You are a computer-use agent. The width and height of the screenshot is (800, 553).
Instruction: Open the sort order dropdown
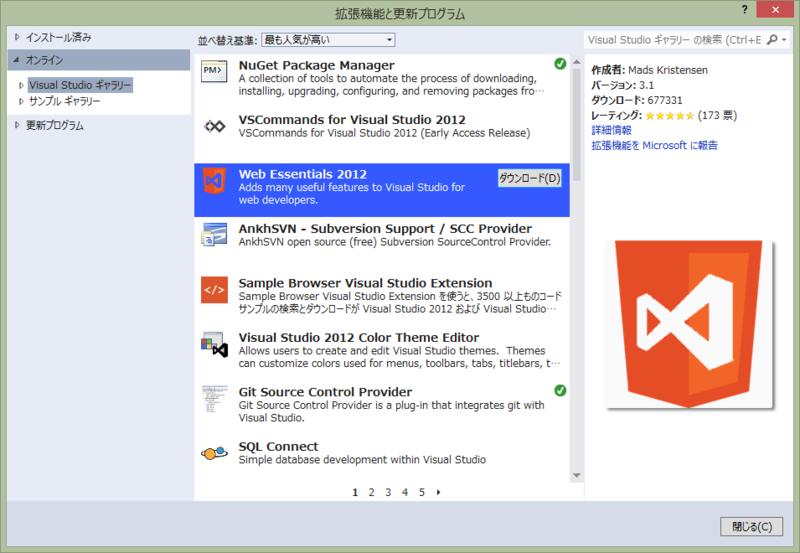pos(328,40)
